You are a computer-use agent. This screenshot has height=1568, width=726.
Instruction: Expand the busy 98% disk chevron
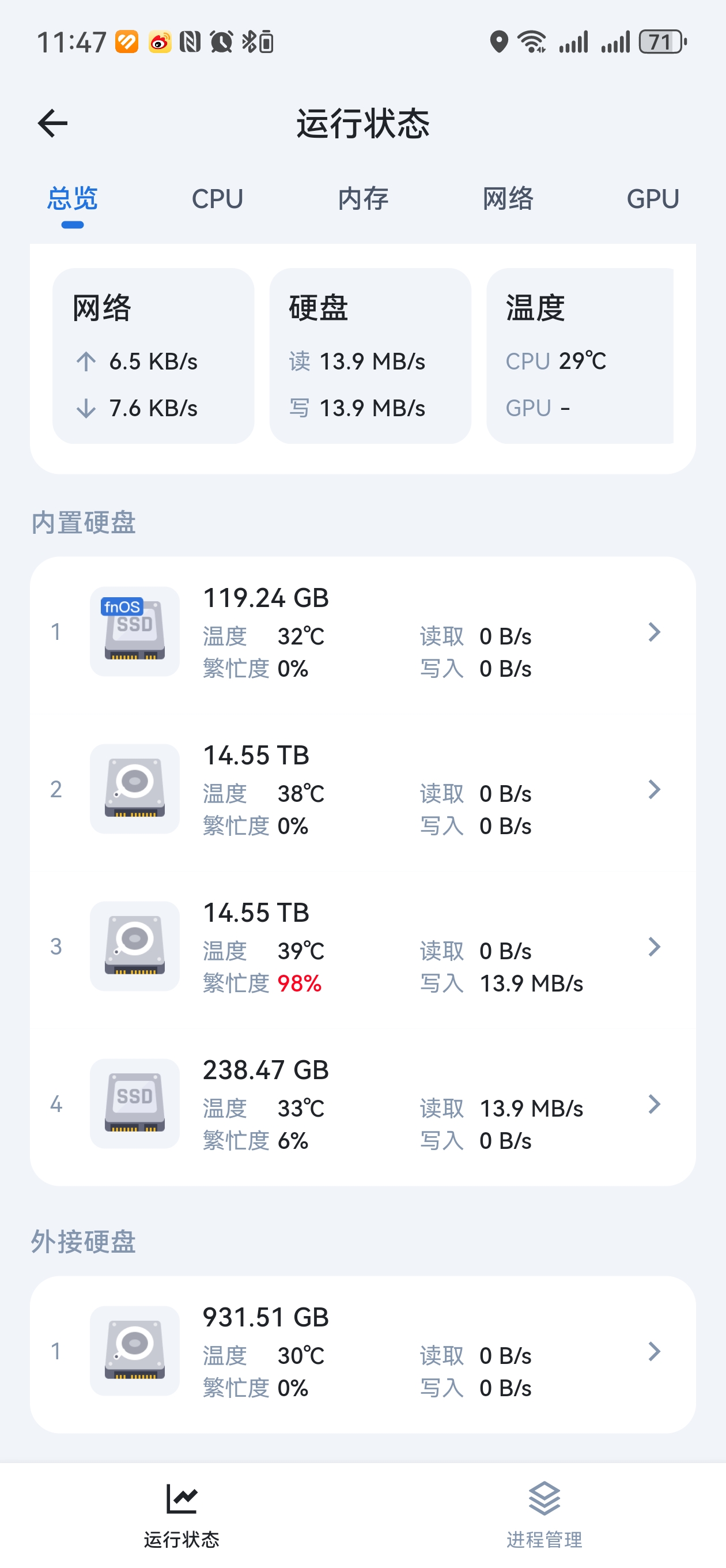[654, 947]
